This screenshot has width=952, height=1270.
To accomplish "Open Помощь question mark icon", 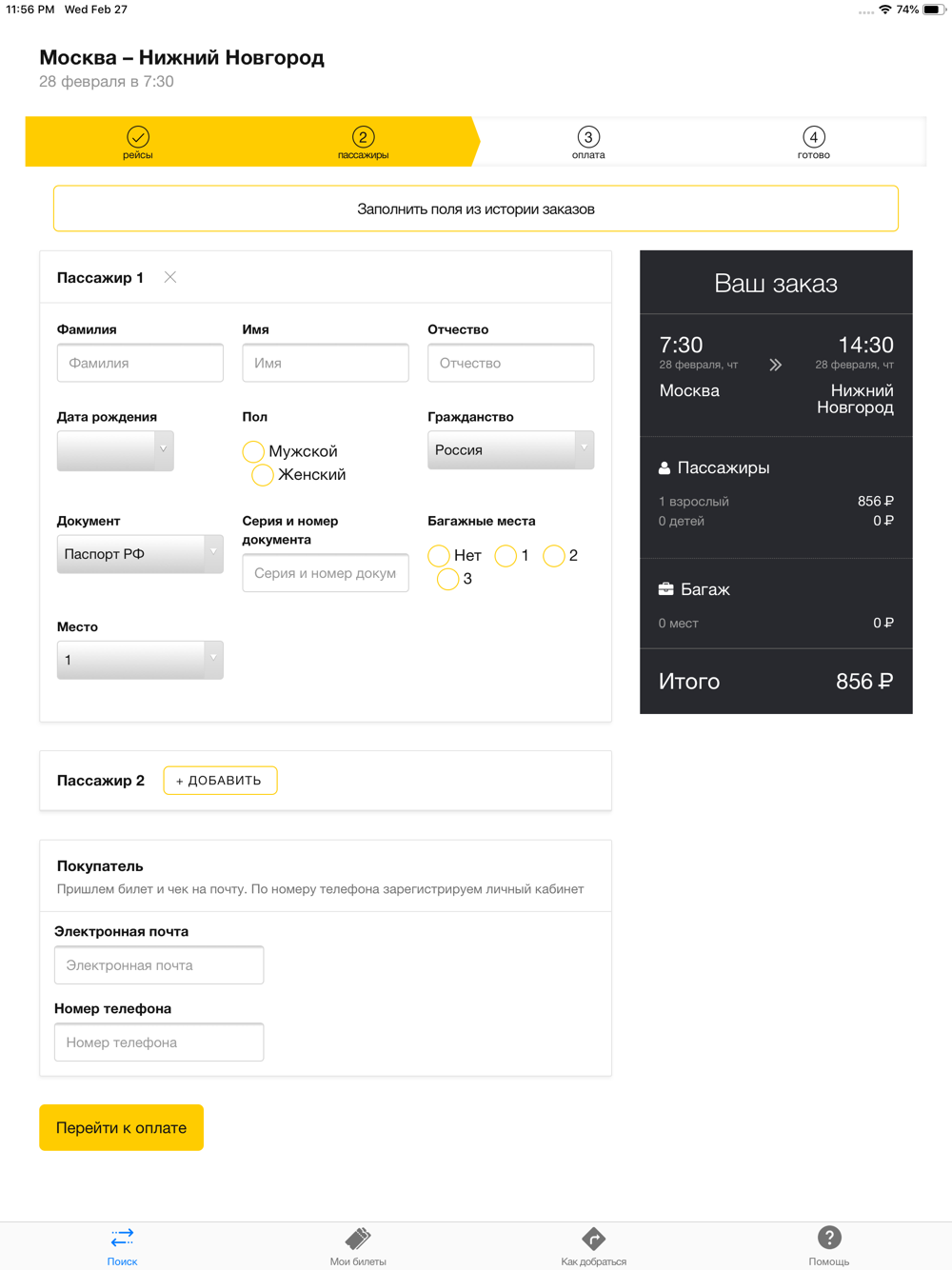I will pyautogui.click(x=829, y=1237).
